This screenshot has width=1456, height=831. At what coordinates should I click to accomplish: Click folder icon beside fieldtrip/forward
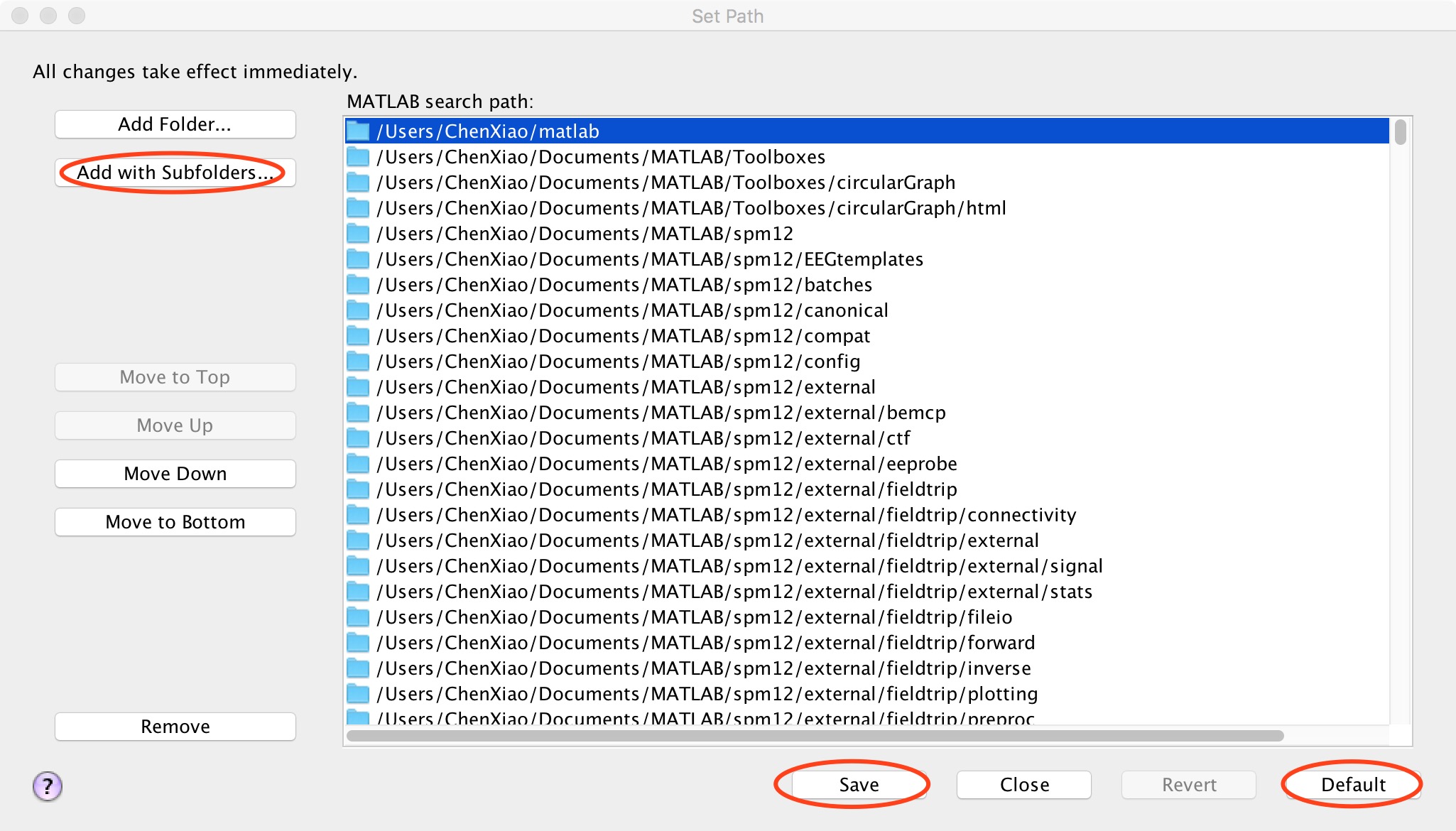point(358,643)
